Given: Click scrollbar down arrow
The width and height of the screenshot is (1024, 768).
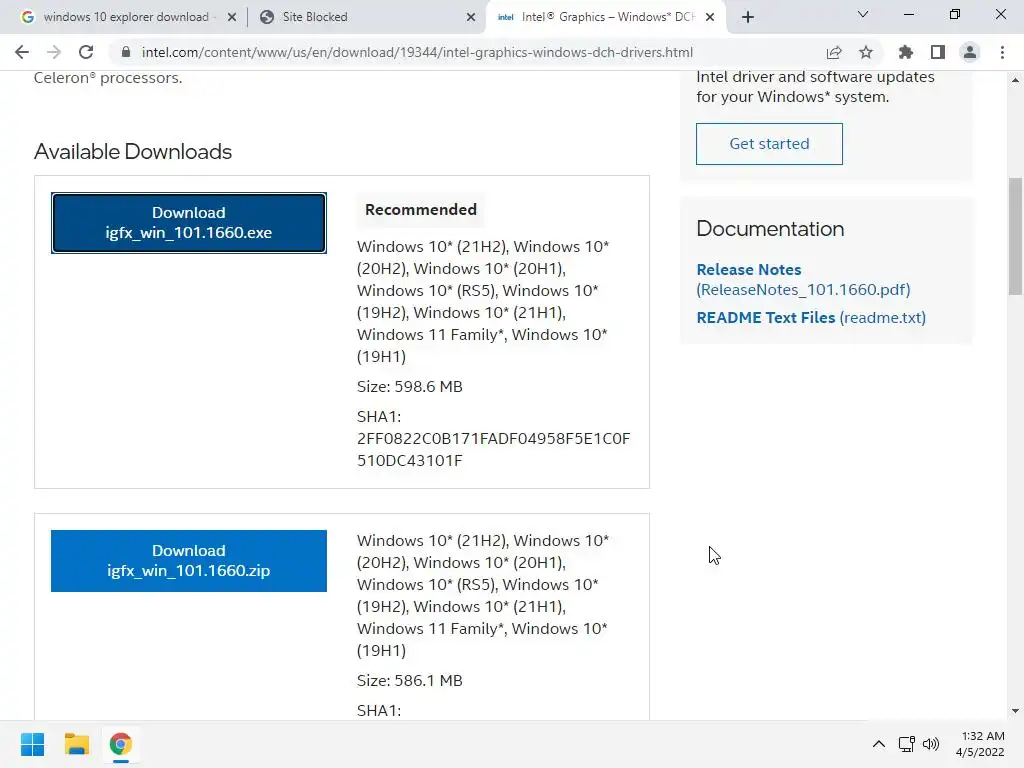Looking at the screenshot, I should coord(1015,711).
